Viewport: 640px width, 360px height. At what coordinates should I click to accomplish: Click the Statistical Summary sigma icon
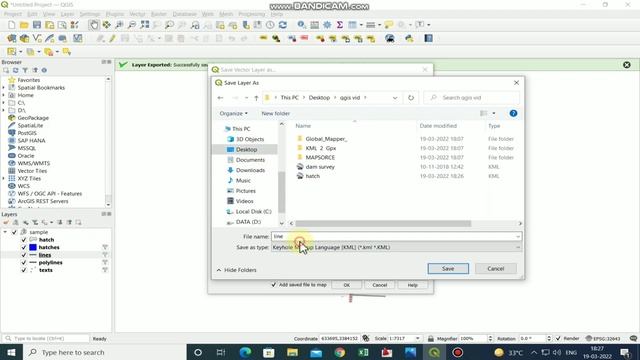pyautogui.click(x=340, y=25)
